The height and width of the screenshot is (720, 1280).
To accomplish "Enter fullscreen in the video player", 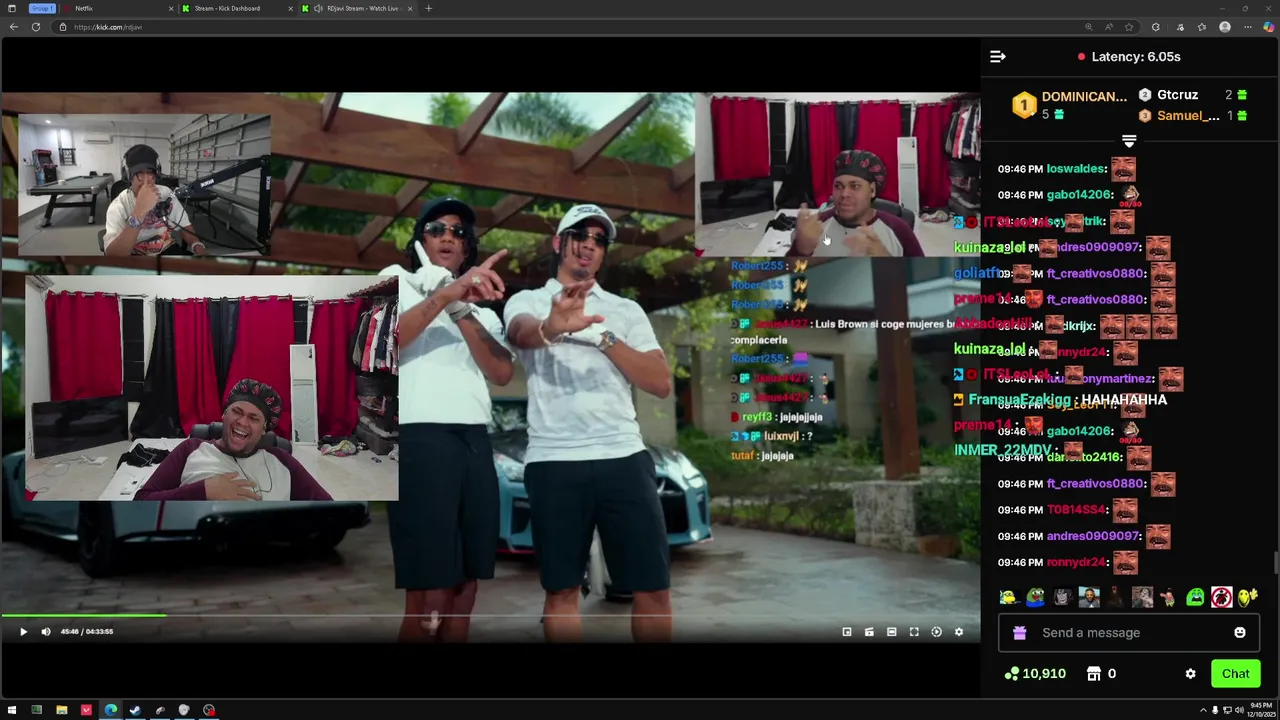I will (914, 632).
